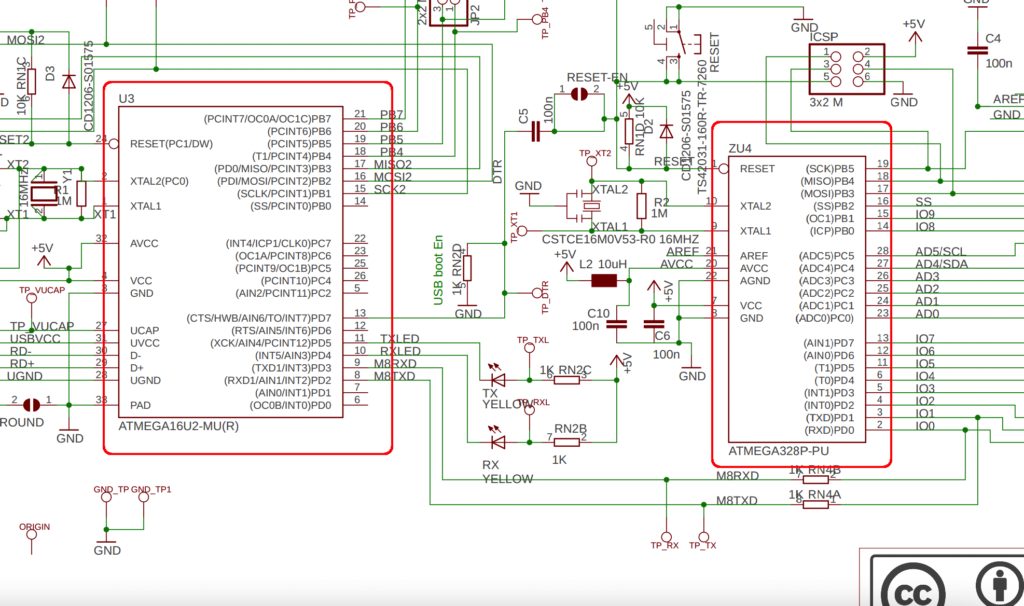The width and height of the screenshot is (1024, 606).
Task: Click the RESET-EN solder jumper symbol
Action: (579, 95)
